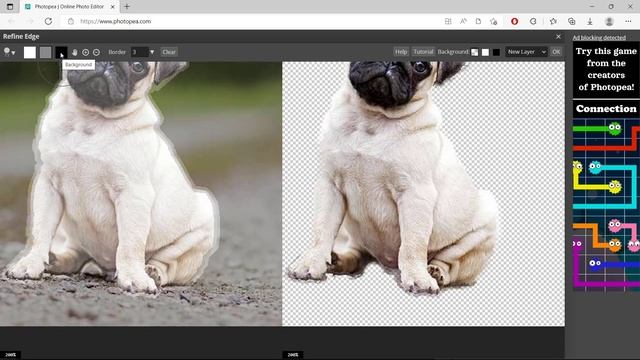Add this page to favorites
Image resolution: width=640 pixels, height=360 pixels.
tap(493, 21)
